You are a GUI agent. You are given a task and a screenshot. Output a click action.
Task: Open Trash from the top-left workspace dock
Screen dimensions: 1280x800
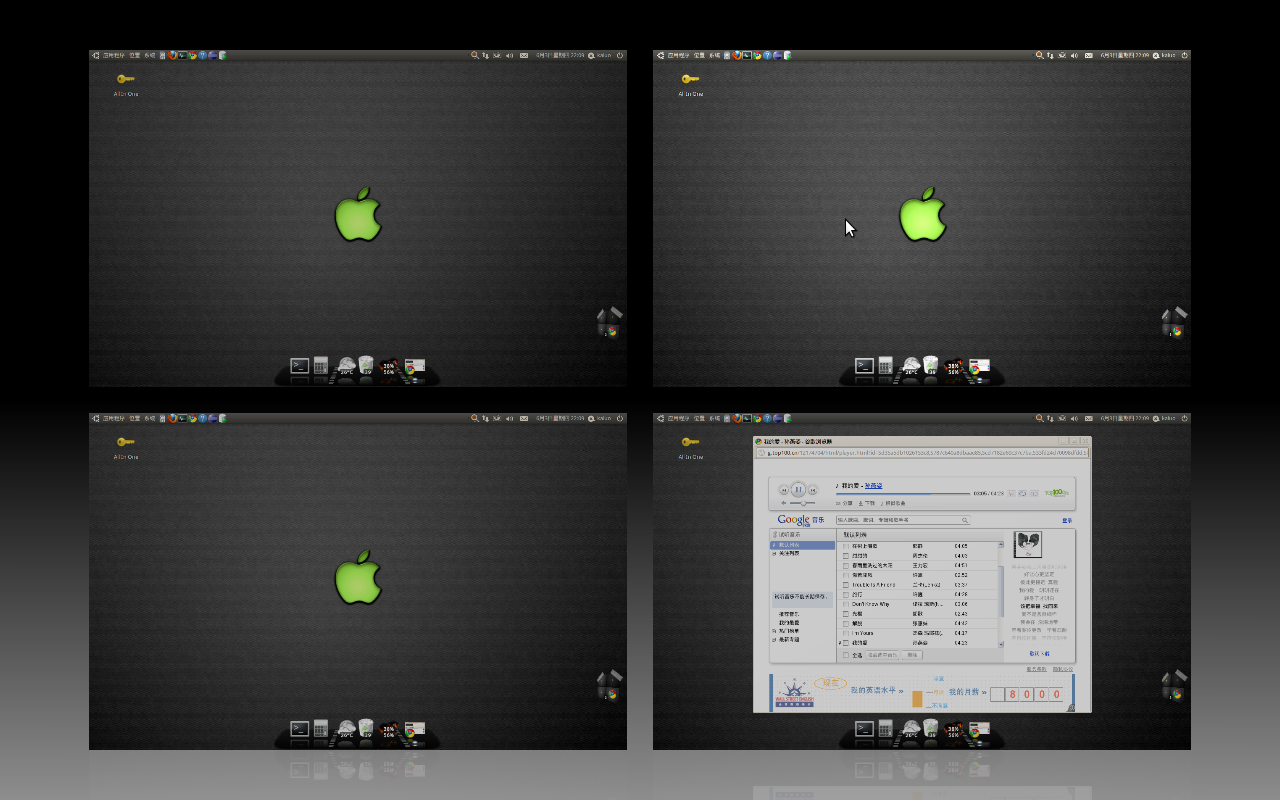point(366,365)
